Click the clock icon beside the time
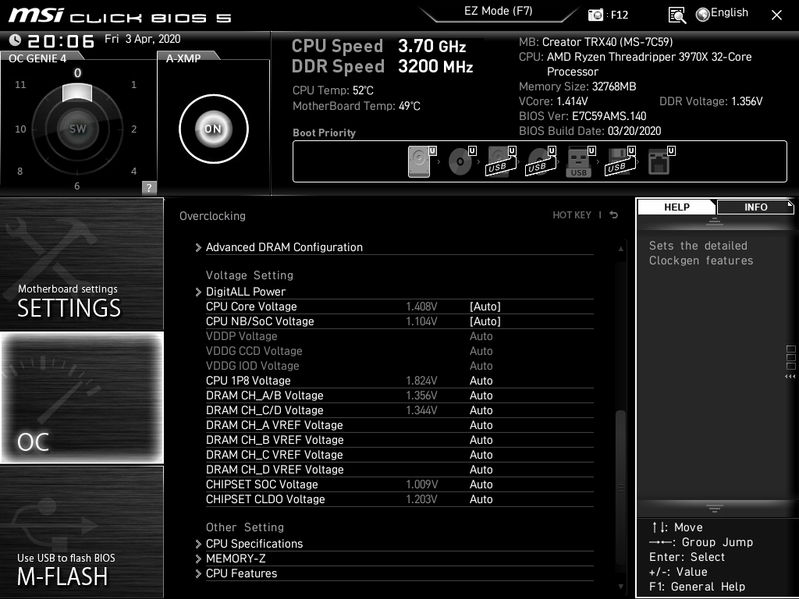Screen dimensions: 799x599 (x=15, y=40)
